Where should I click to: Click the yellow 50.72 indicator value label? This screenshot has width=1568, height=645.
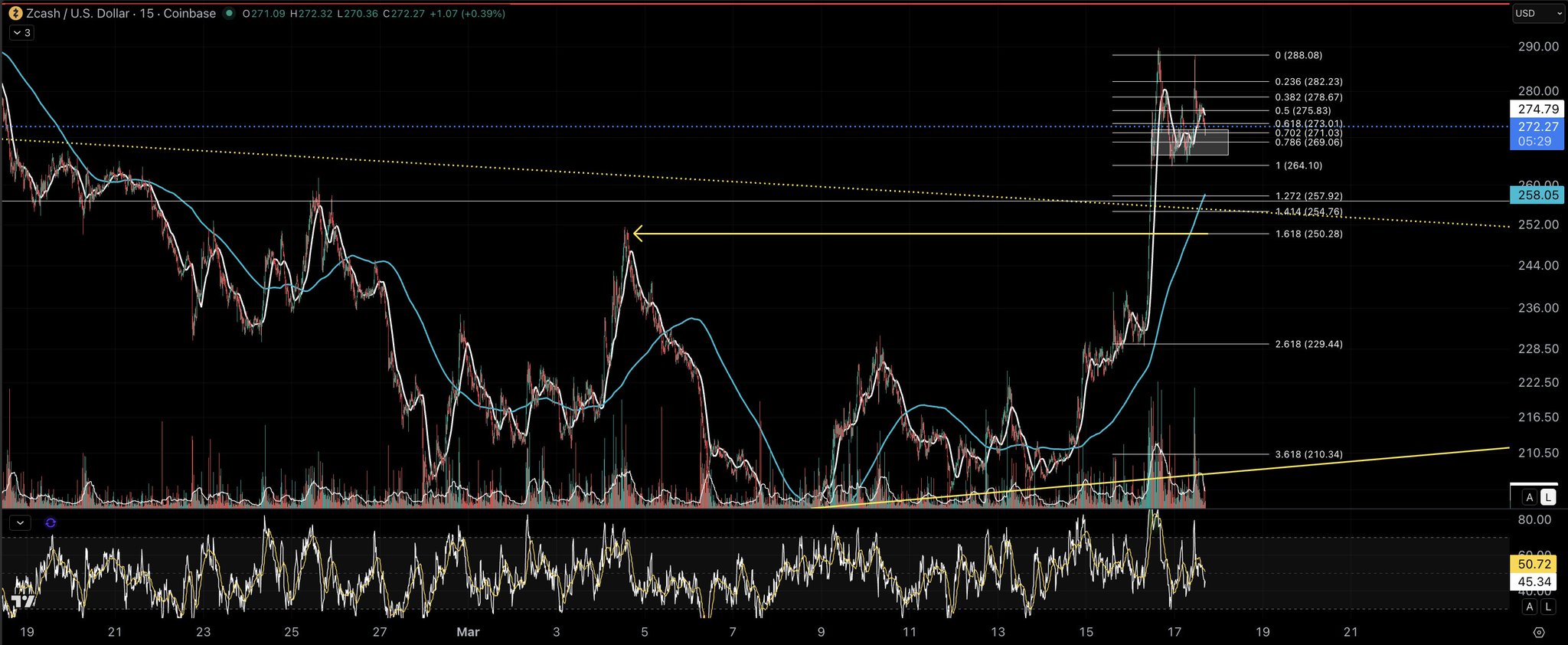[1534, 564]
